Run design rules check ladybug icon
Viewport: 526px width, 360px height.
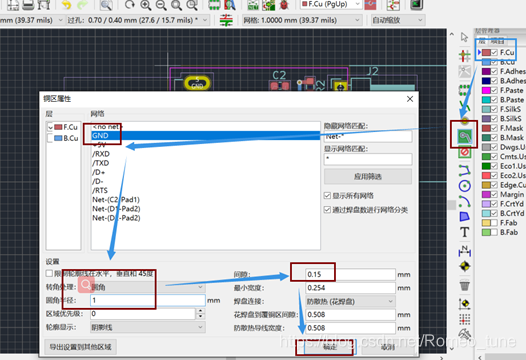coord(284,5)
